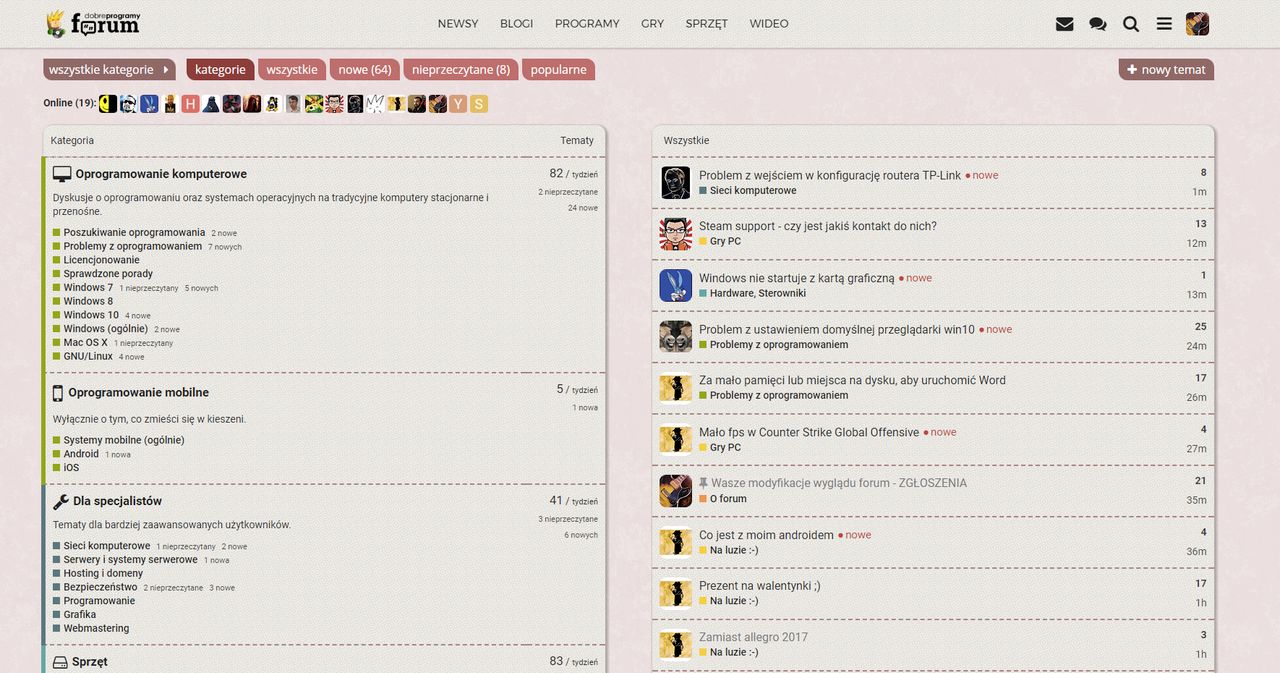Open SPRZĘT in the top menu
This screenshot has height=673, width=1280.
[707, 24]
